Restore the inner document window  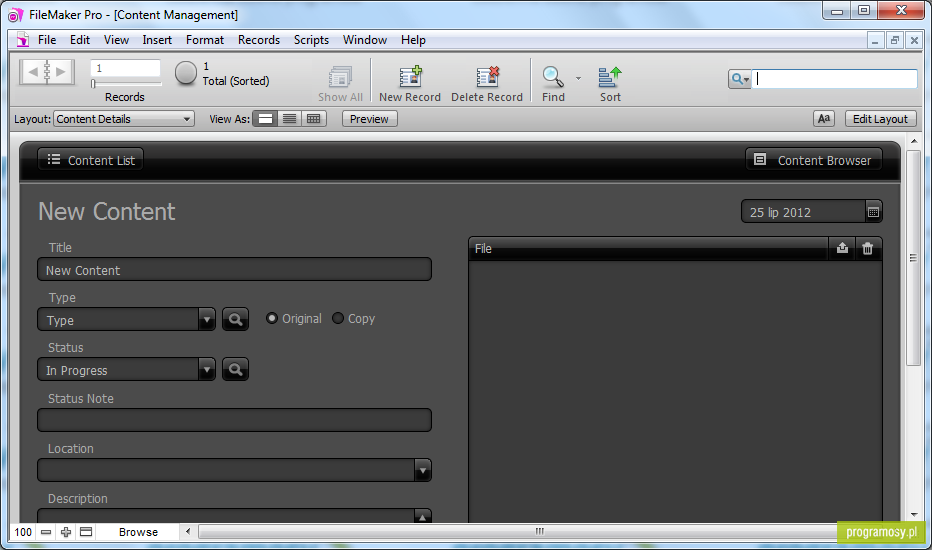pos(894,40)
